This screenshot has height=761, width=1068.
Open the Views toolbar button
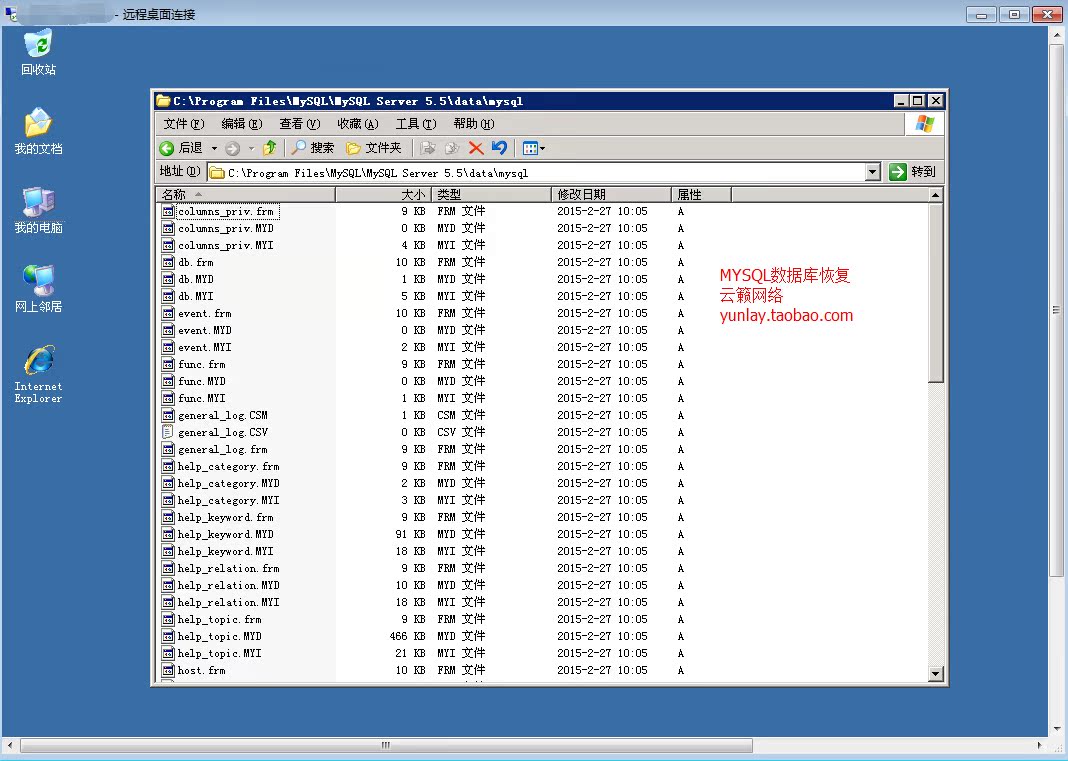pos(533,148)
